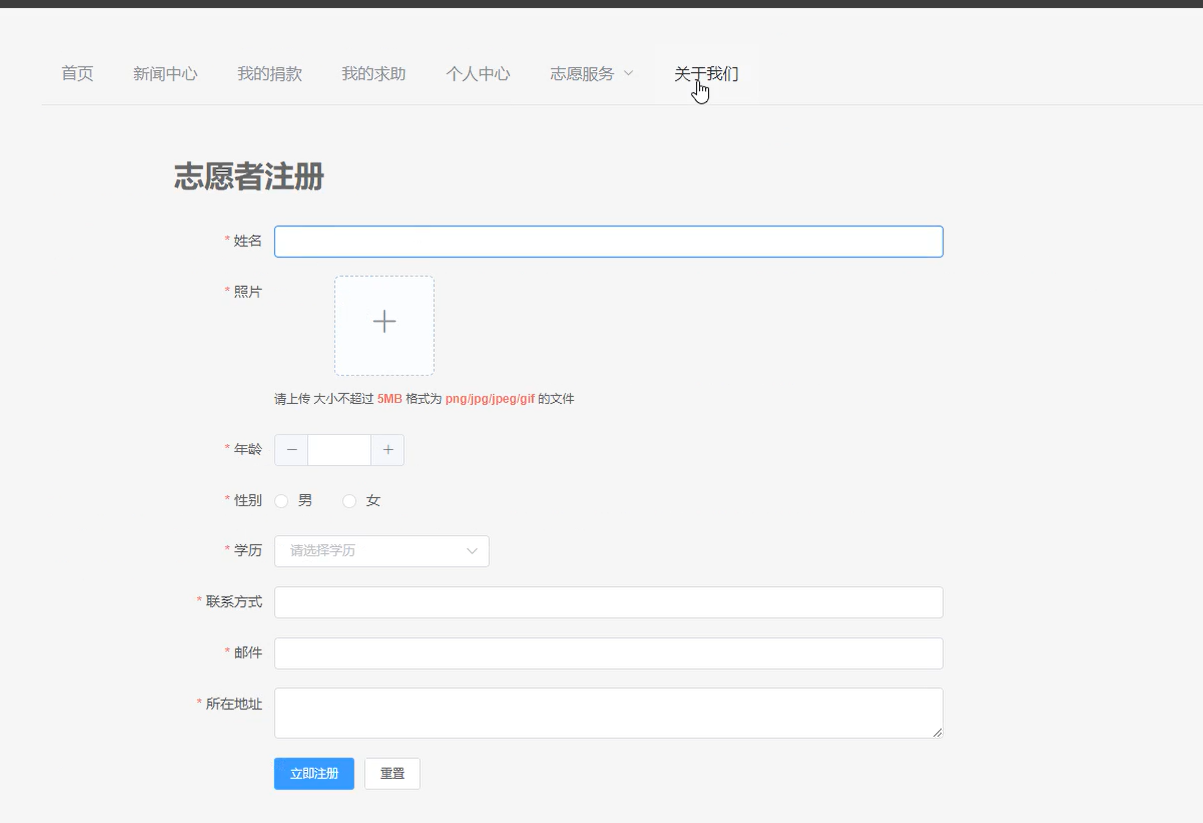Open 我的捐款 menu item
The height and width of the screenshot is (823, 1203).
click(269, 74)
